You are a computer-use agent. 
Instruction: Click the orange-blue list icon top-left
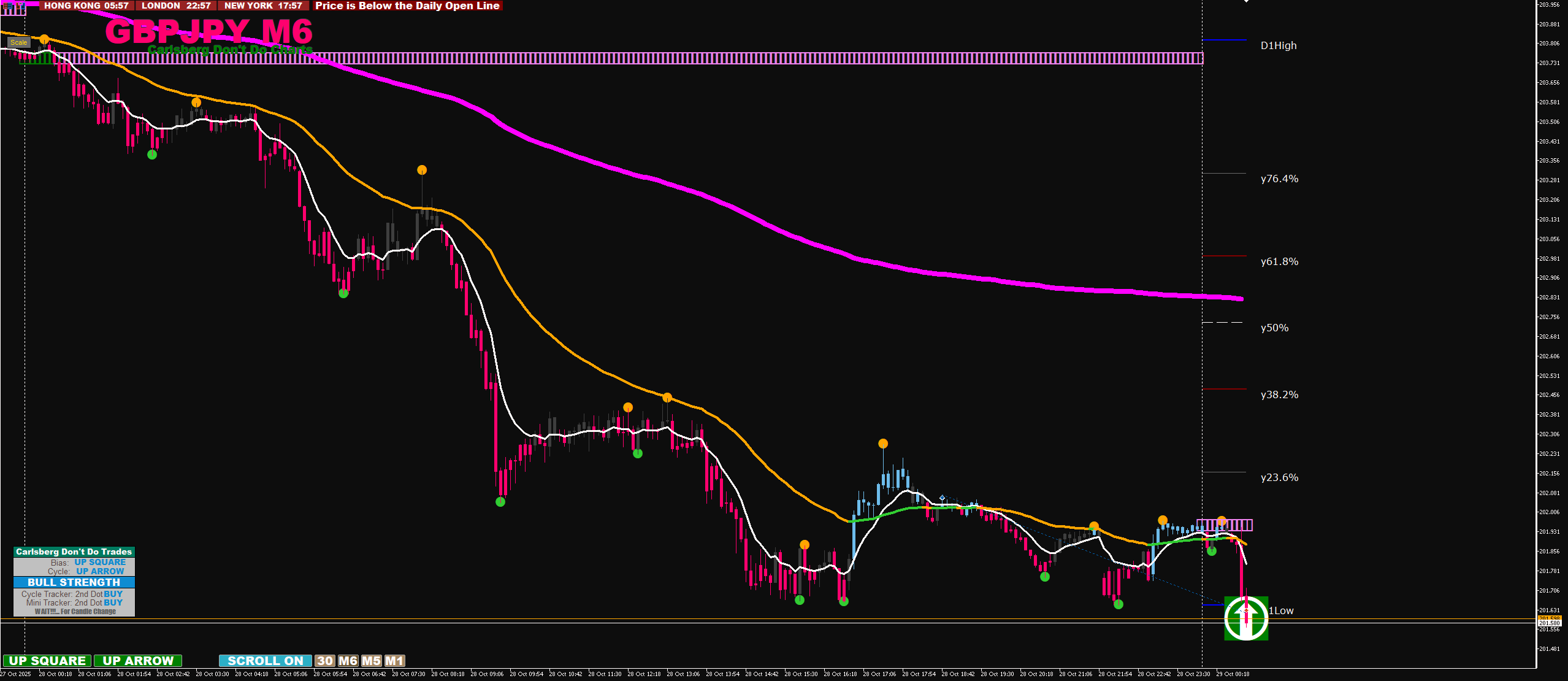pos(7,5)
